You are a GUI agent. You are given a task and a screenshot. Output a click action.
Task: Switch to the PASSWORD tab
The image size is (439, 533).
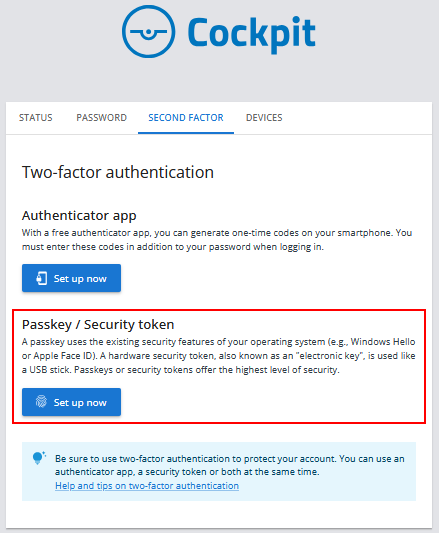(101, 118)
